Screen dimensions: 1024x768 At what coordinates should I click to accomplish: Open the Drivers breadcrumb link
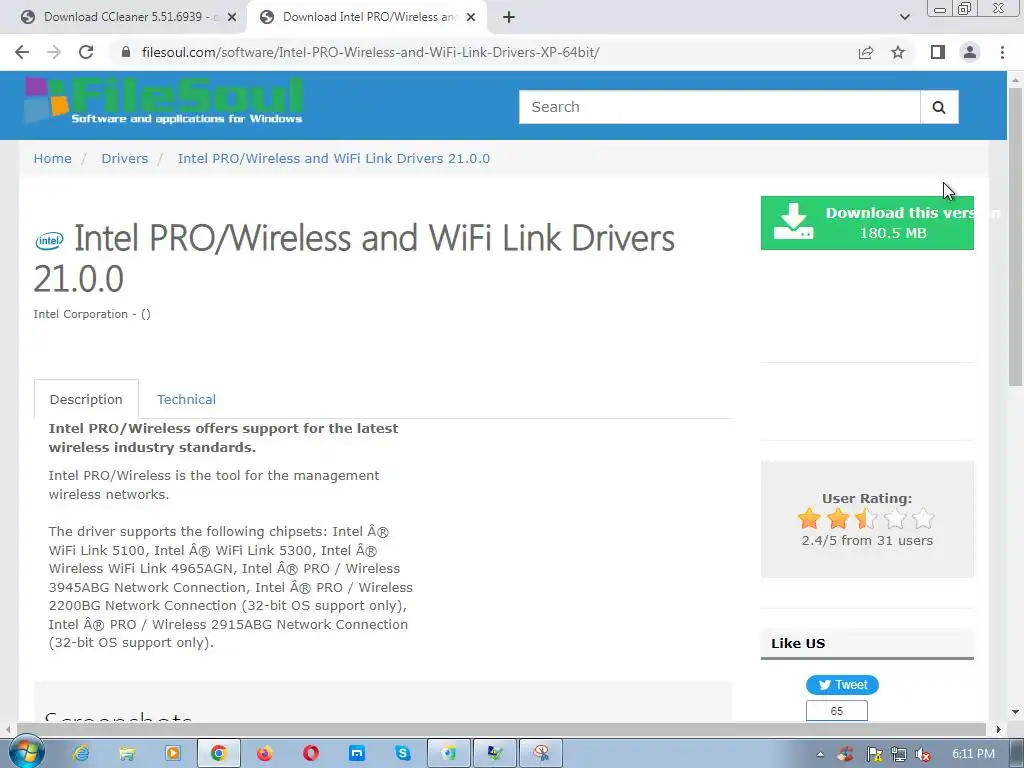[x=125, y=159]
